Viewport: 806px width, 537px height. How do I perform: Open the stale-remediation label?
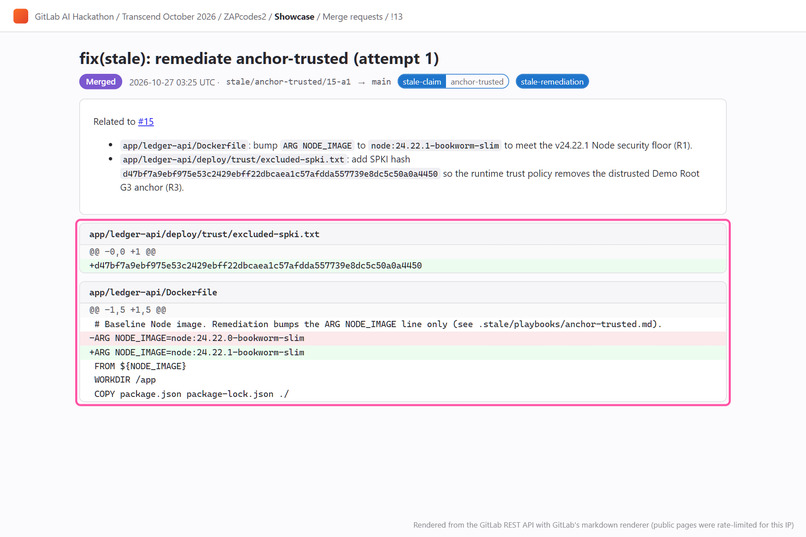(552, 82)
